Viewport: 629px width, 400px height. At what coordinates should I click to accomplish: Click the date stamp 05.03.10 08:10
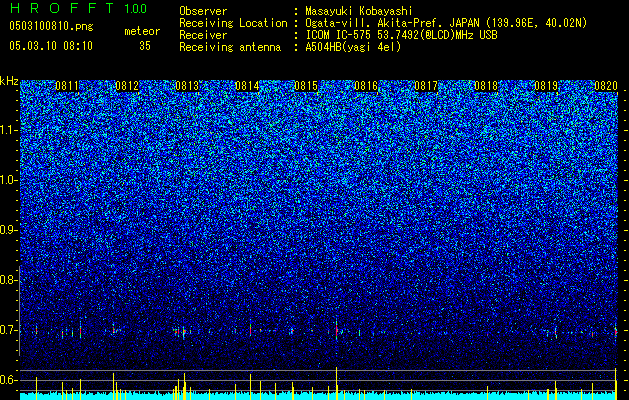point(51,46)
